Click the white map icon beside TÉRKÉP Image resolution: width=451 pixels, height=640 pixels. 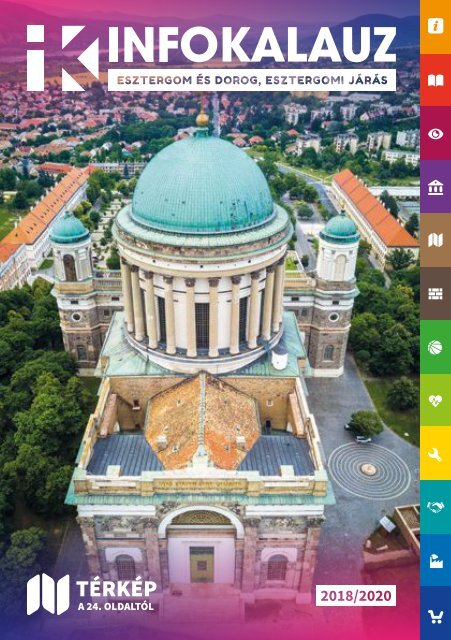coord(48,594)
